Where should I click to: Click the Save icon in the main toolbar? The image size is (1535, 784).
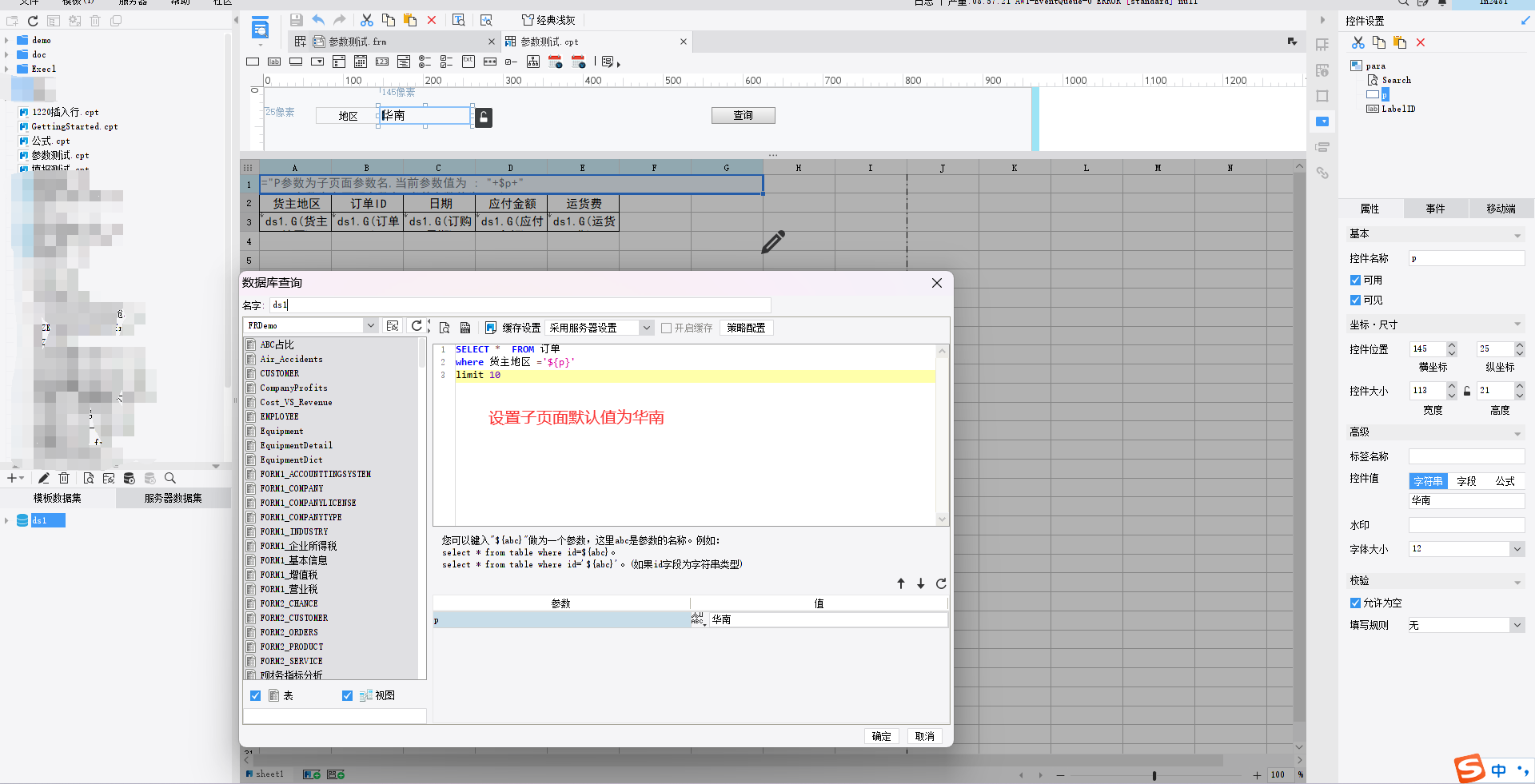296,20
